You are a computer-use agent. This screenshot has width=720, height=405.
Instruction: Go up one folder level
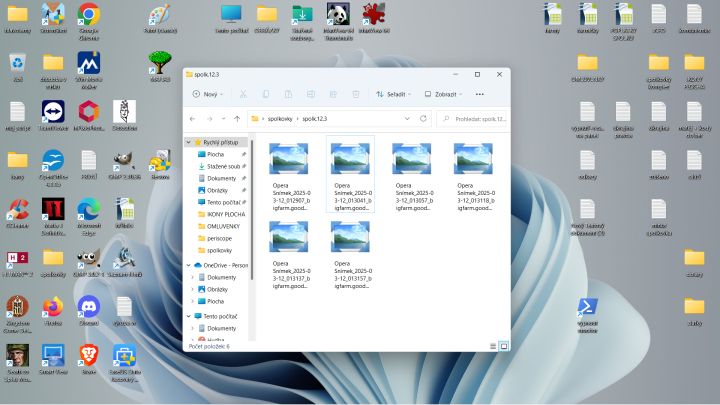[237, 119]
